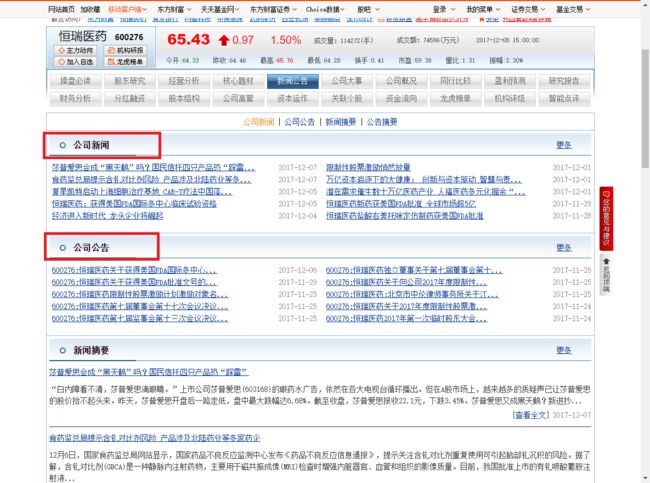Jump to 公司公告 in the sub-navigation row
This screenshot has height=483, width=650.
tap(299, 122)
